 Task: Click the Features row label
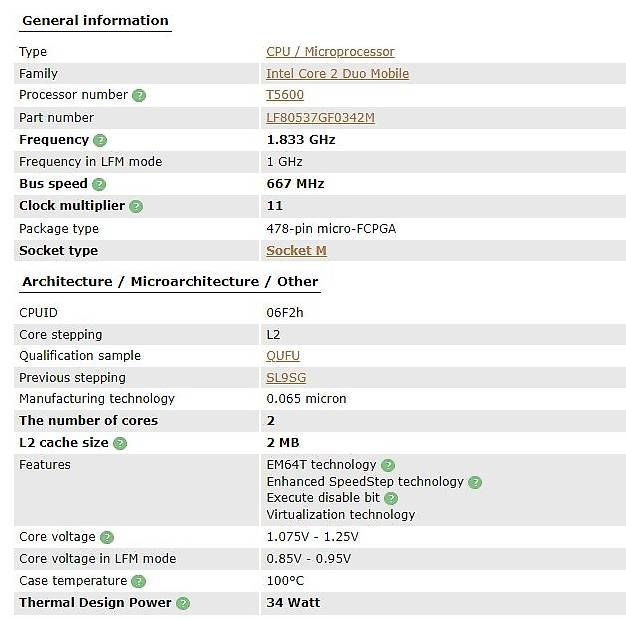(45, 465)
